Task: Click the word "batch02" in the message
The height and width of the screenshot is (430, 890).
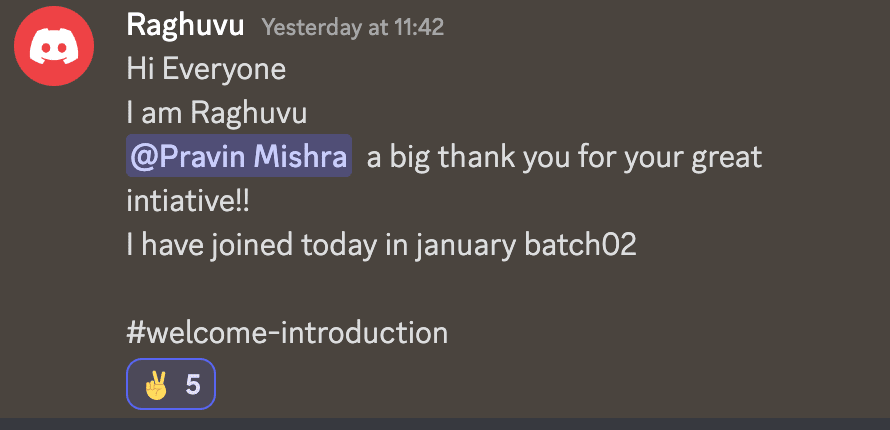Action: point(580,245)
